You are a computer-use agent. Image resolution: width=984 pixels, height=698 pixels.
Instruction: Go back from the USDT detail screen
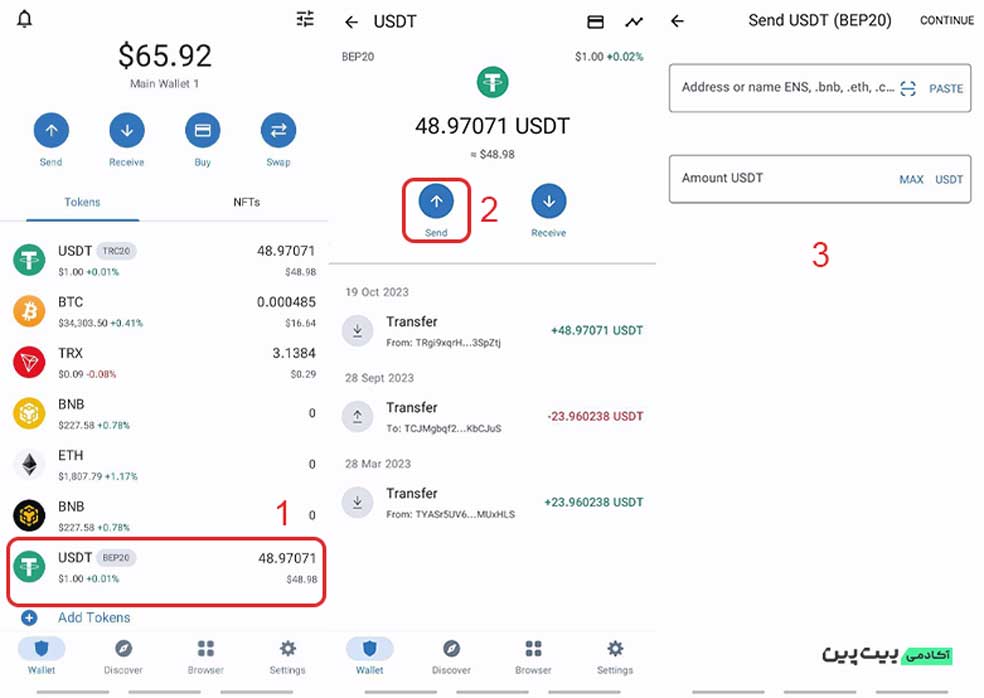tap(351, 23)
